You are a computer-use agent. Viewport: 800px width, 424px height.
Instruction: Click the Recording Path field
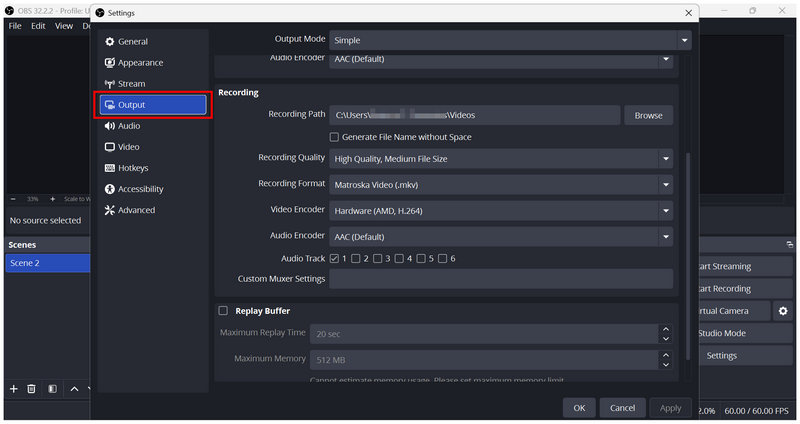[474, 115]
